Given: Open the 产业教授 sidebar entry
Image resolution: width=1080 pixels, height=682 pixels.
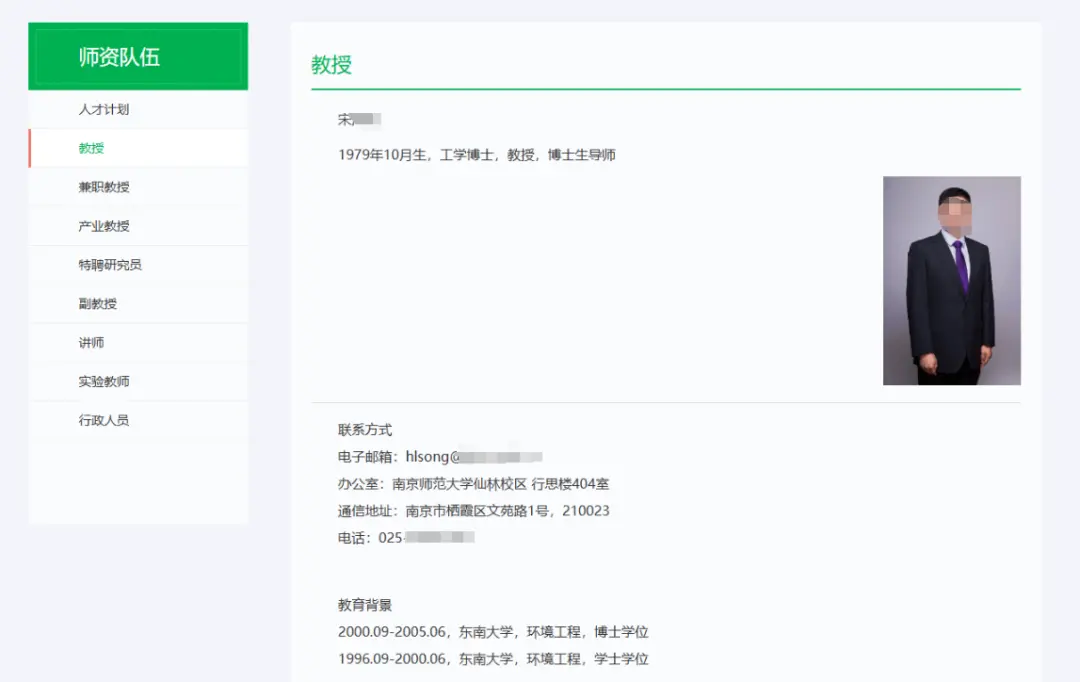Looking at the screenshot, I should coord(104,226).
